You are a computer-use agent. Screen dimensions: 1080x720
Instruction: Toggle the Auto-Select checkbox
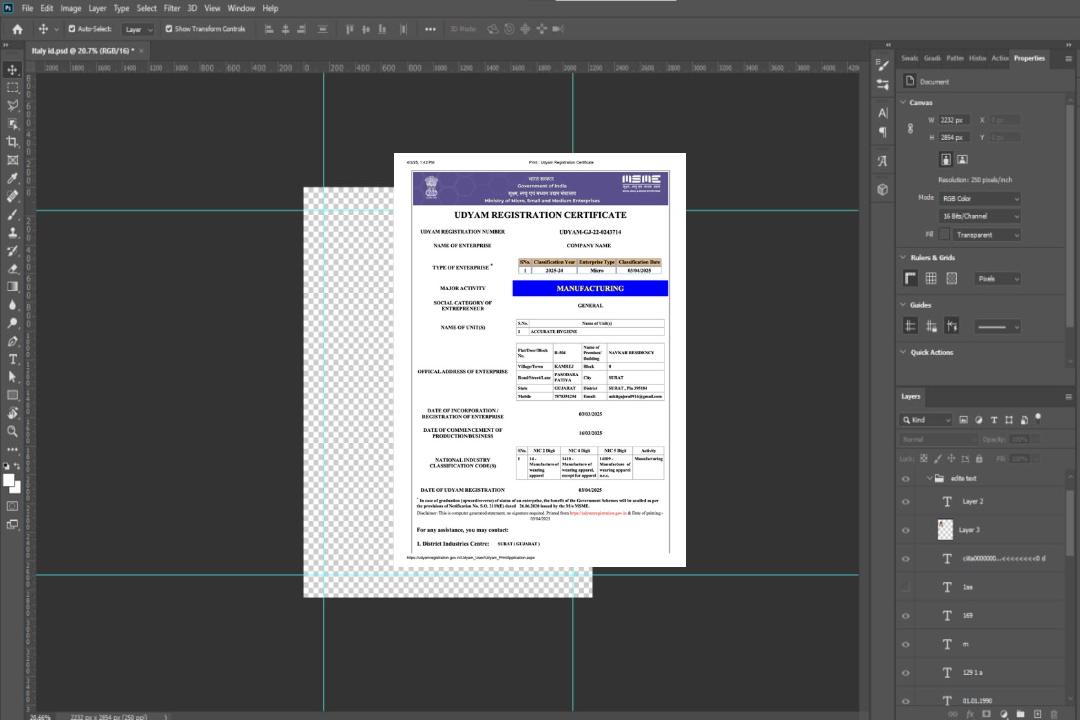tap(72, 29)
